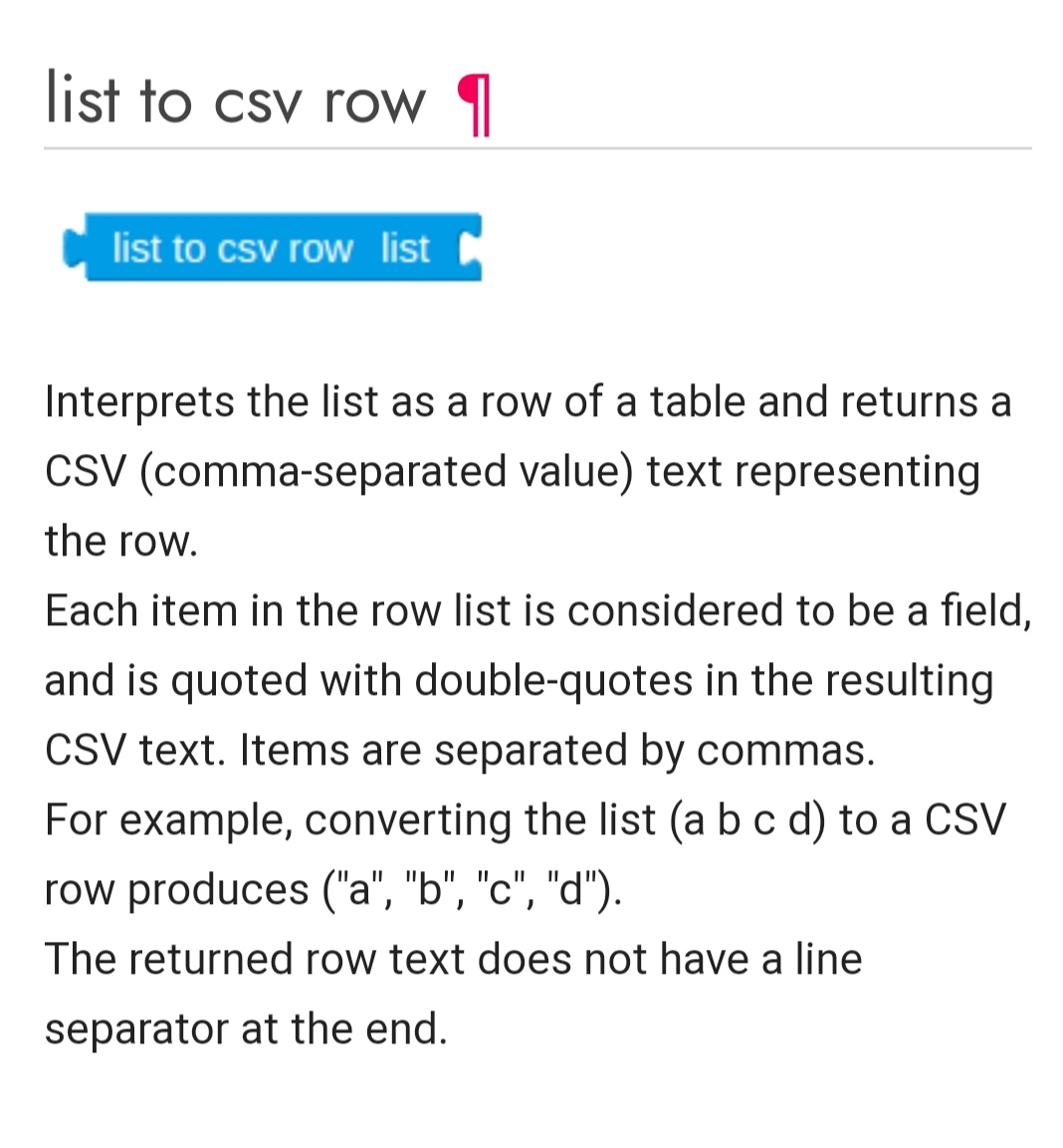Click the "(comma-separated value)" text

click(386, 472)
